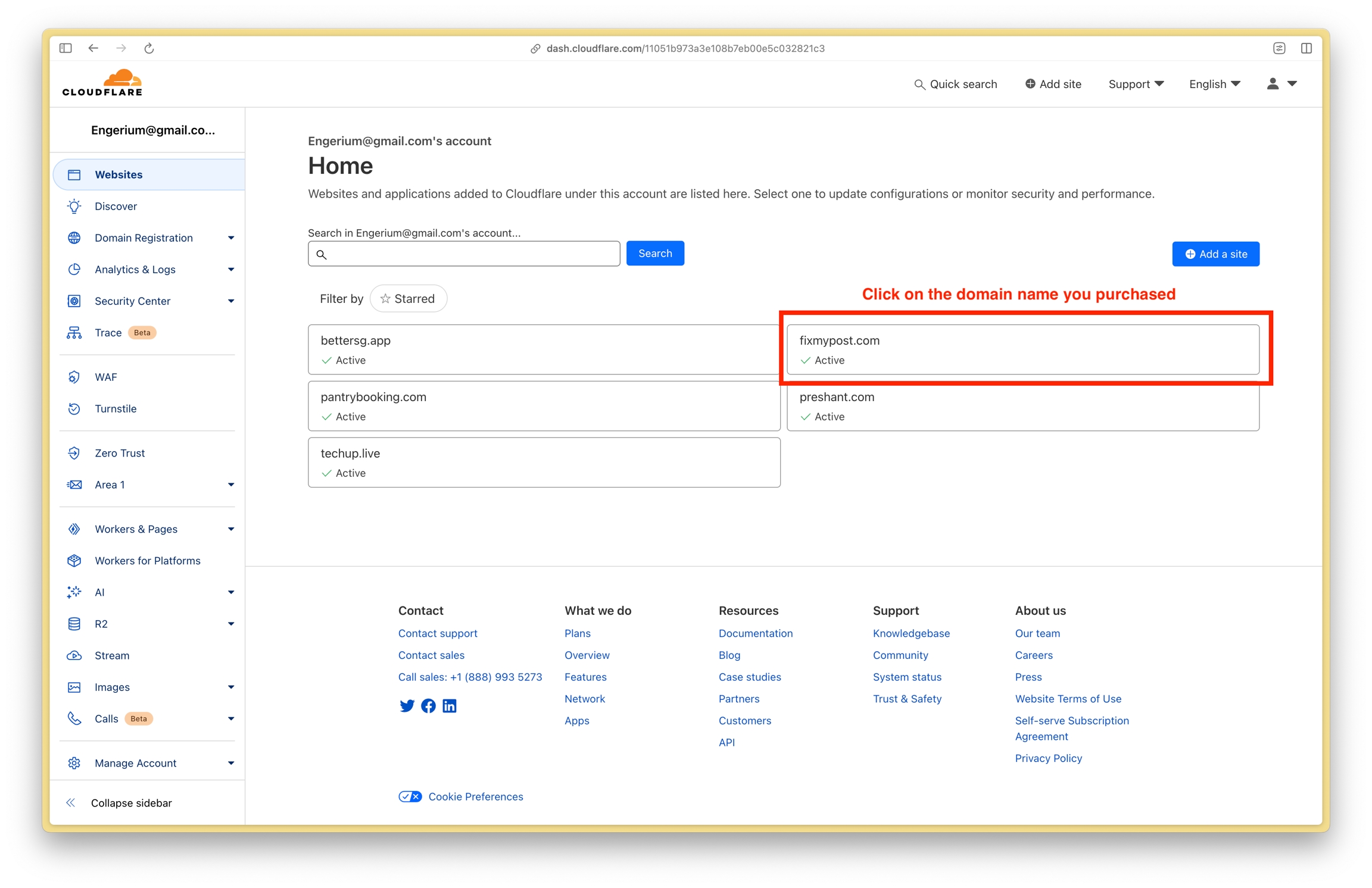Click the WAF shield icon

pyautogui.click(x=74, y=377)
